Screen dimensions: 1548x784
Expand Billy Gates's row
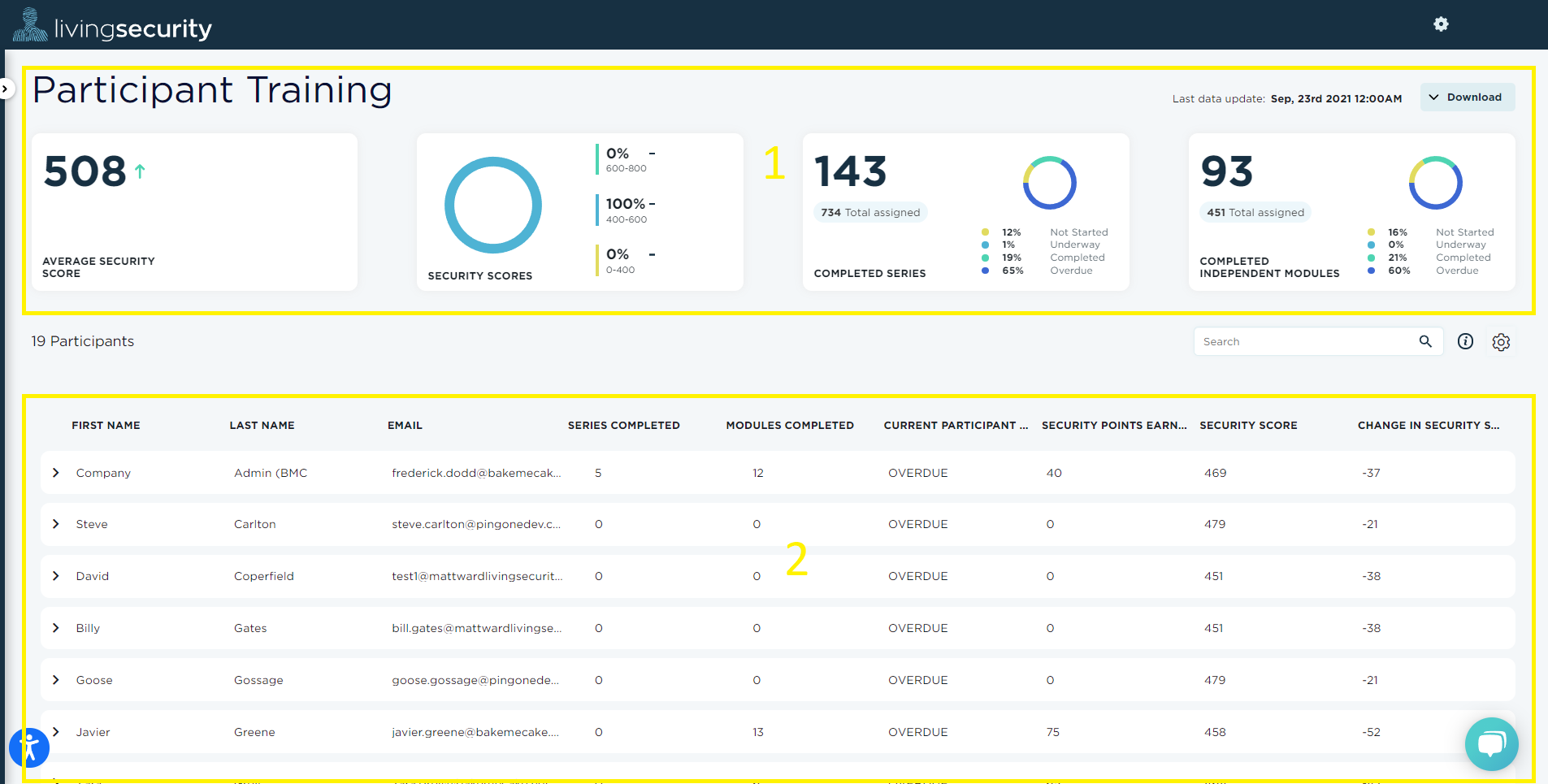pyautogui.click(x=55, y=628)
